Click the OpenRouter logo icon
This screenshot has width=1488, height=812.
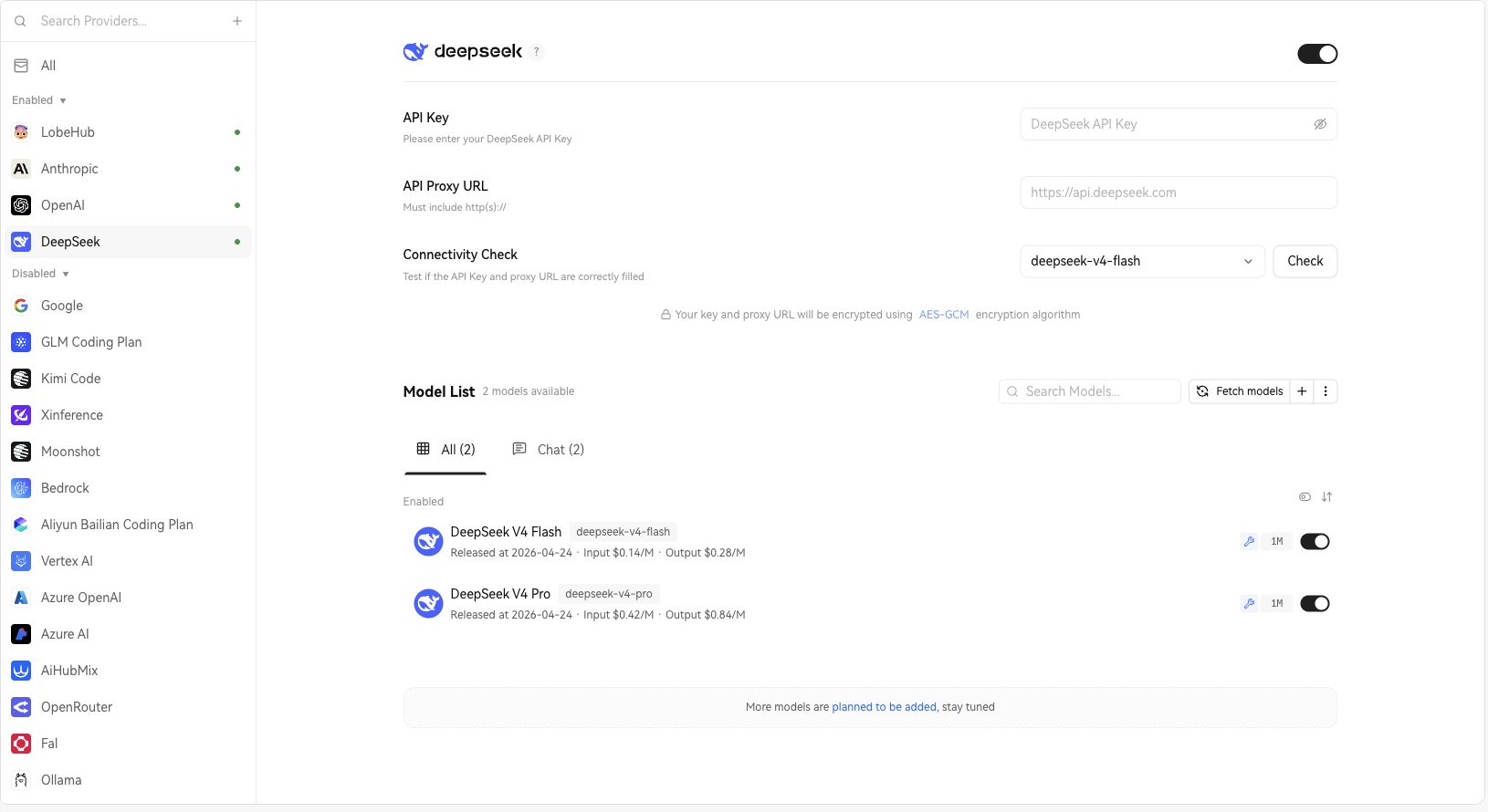click(21, 707)
